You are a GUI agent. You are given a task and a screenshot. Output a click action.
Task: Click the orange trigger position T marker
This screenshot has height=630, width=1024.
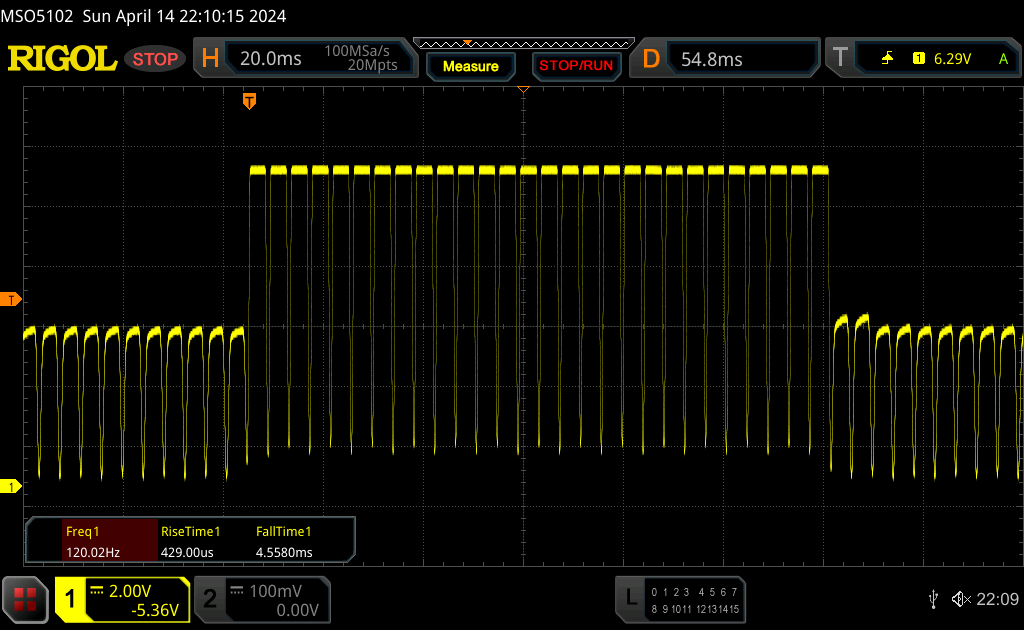249,101
